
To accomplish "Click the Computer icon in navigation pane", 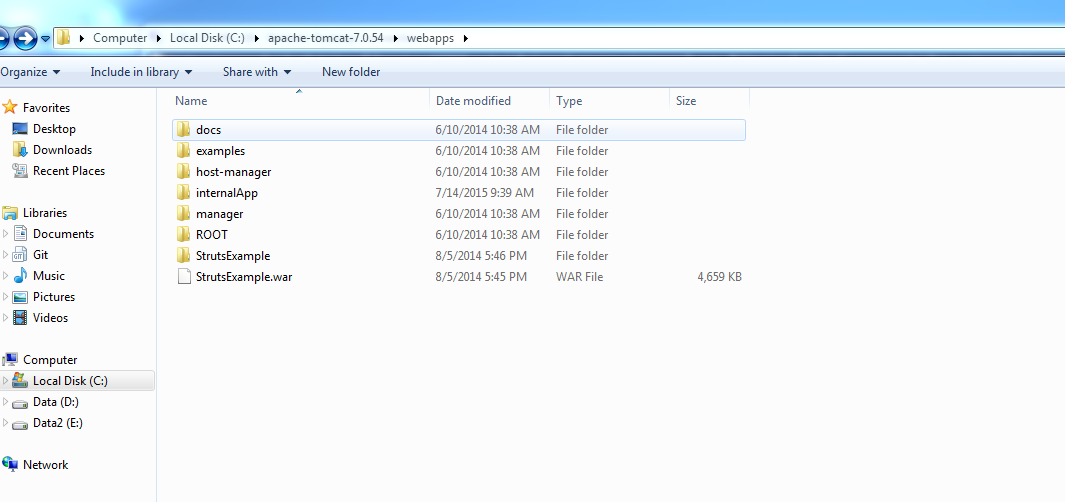I will click(x=10, y=359).
